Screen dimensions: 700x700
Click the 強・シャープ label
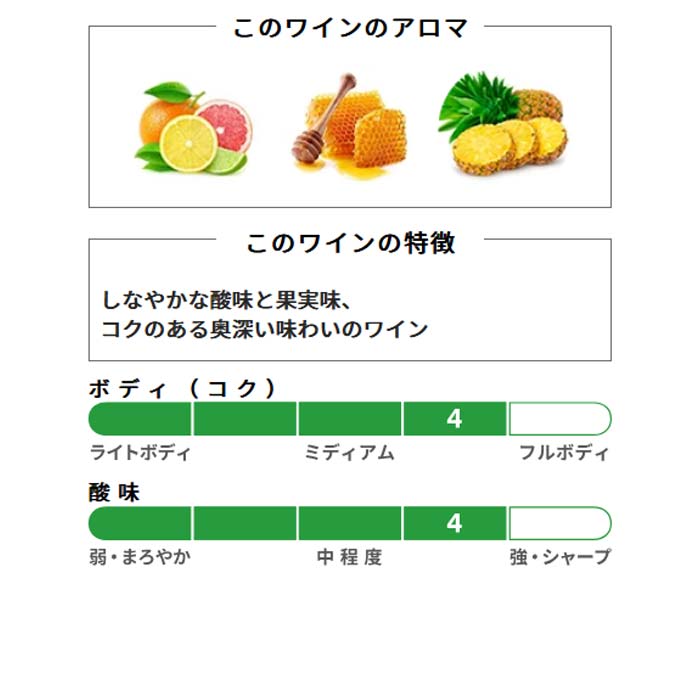coord(559,557)
